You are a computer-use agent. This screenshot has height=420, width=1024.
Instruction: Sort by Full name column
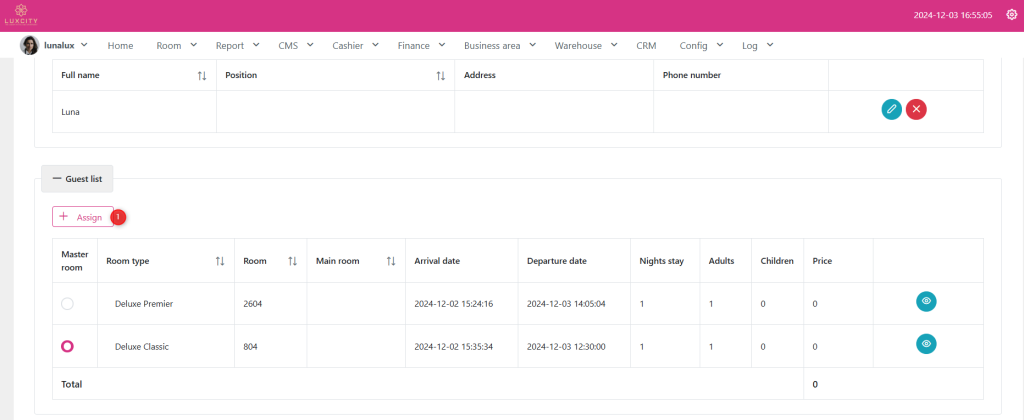coord(202,76)
